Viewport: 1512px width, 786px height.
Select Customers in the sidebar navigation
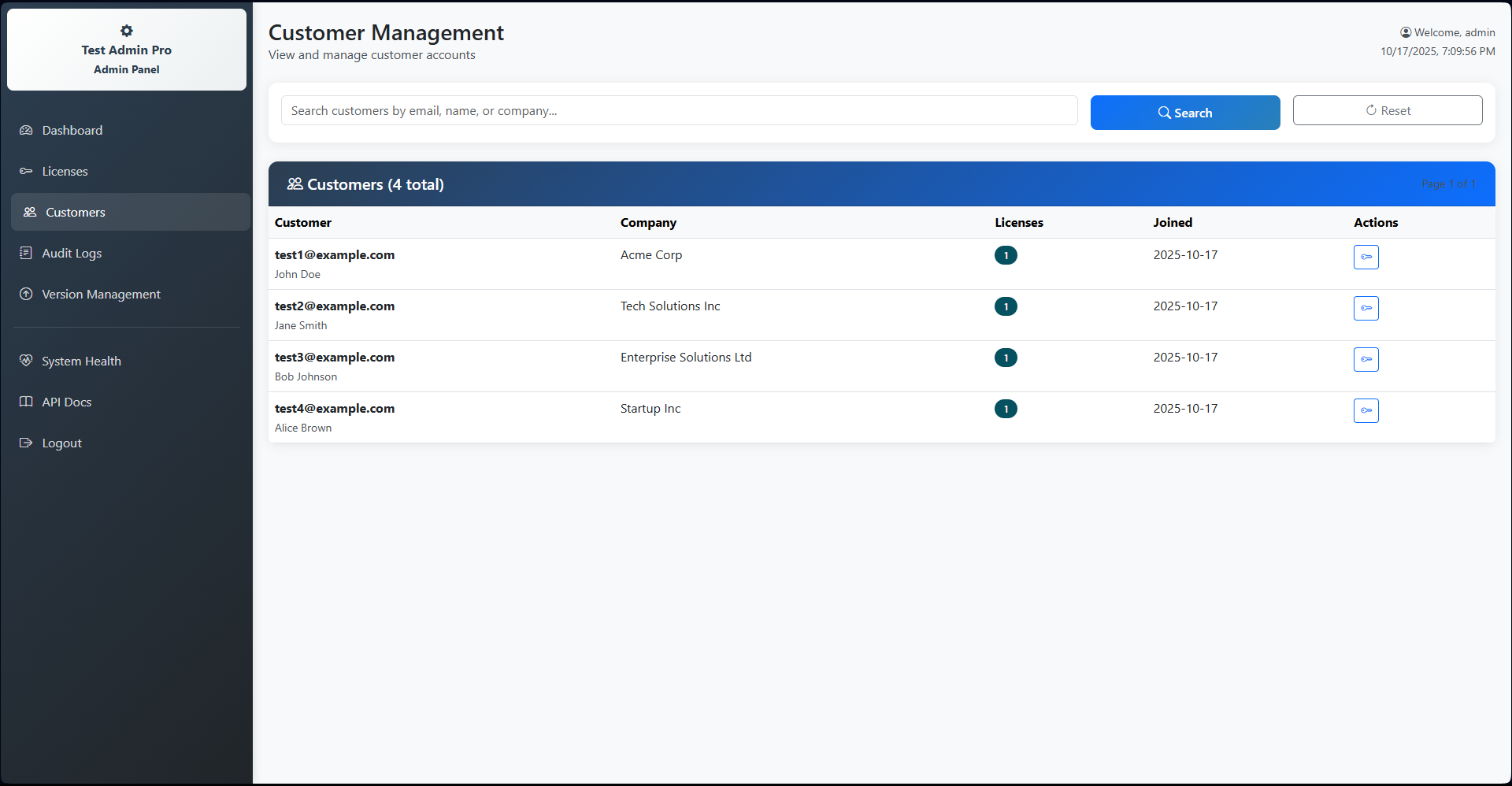[74, 212]
